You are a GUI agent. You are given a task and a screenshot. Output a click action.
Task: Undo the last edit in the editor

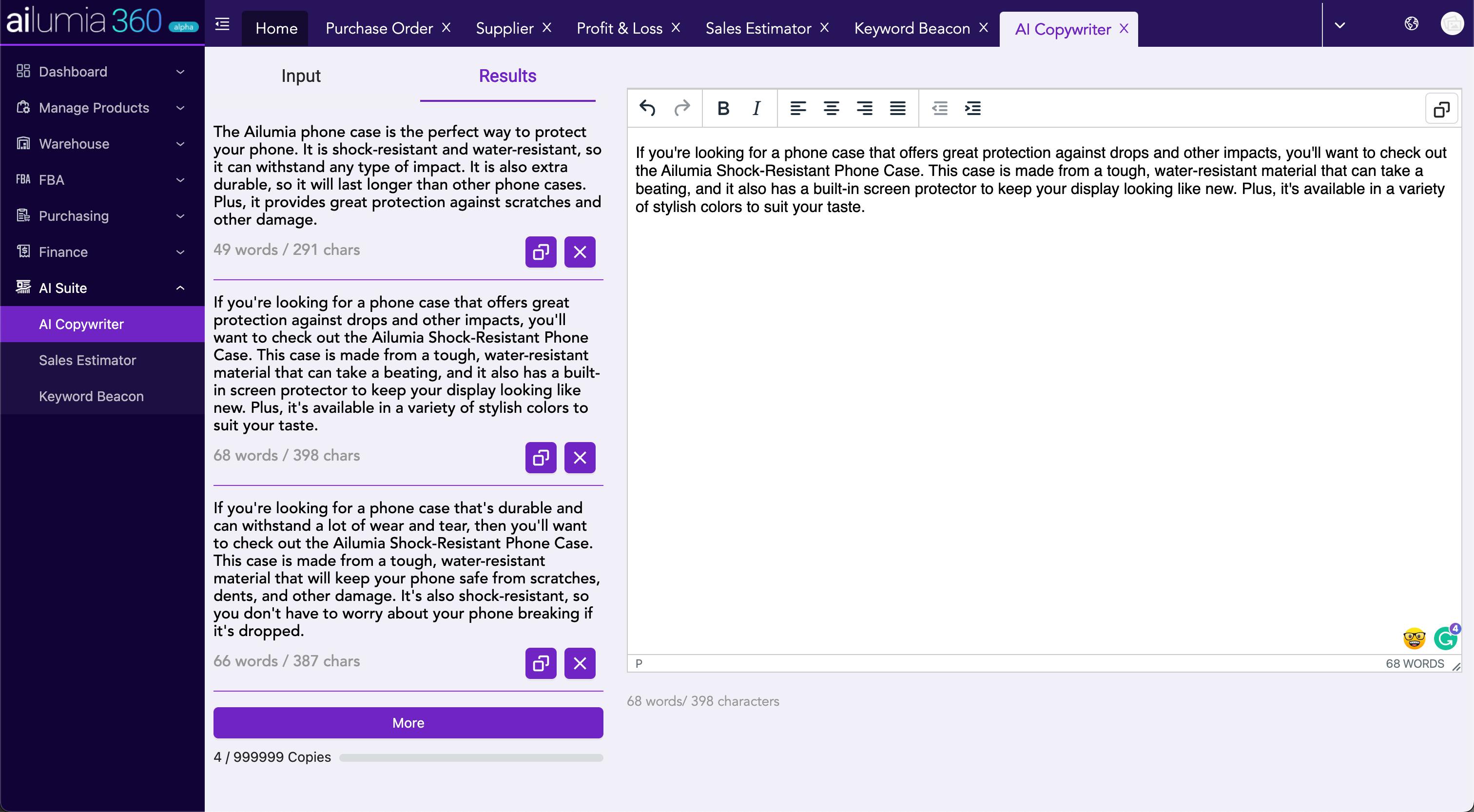click(x=647, y=108)
